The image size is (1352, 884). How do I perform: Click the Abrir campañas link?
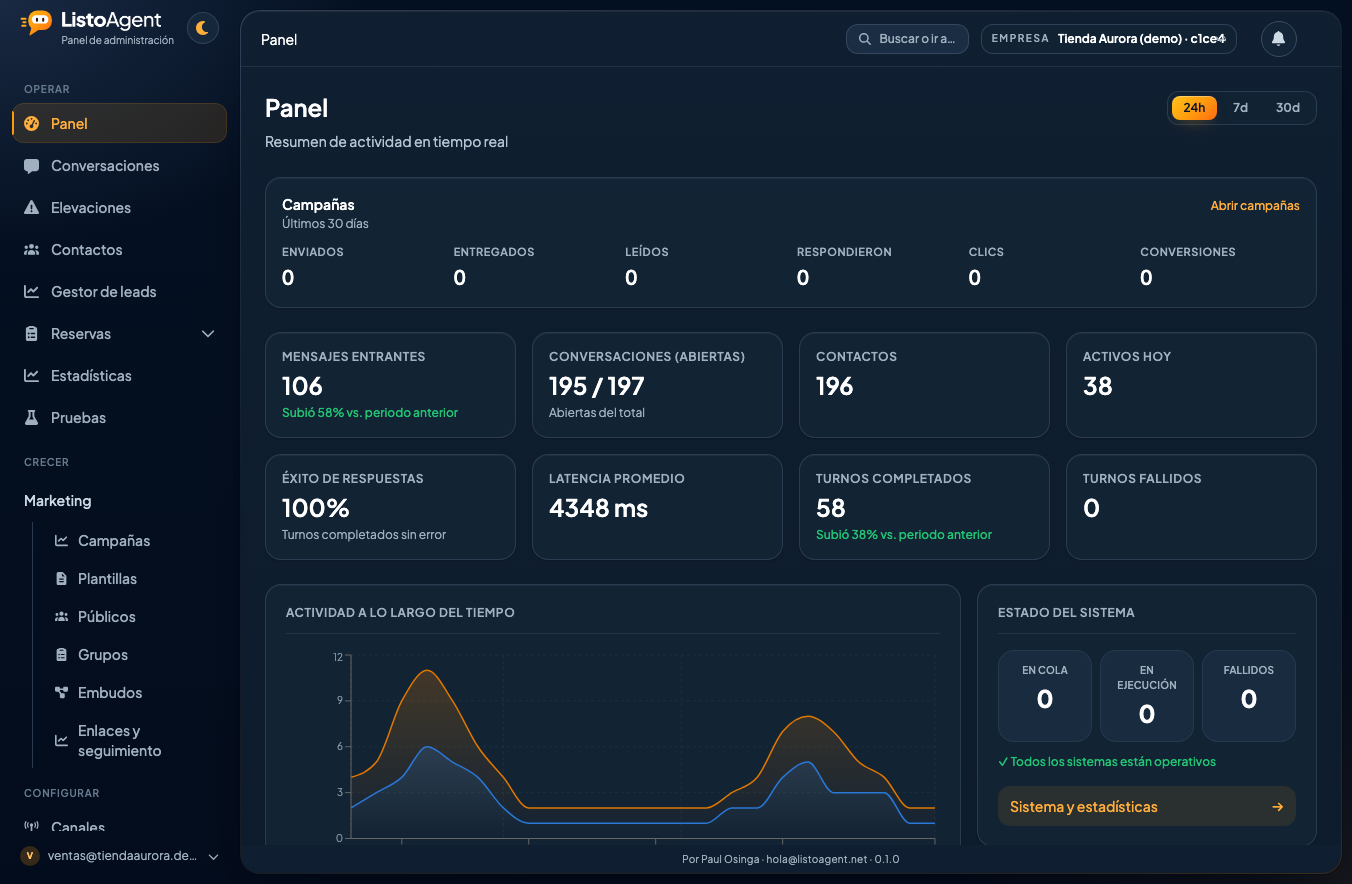(x=1255, y=206)
